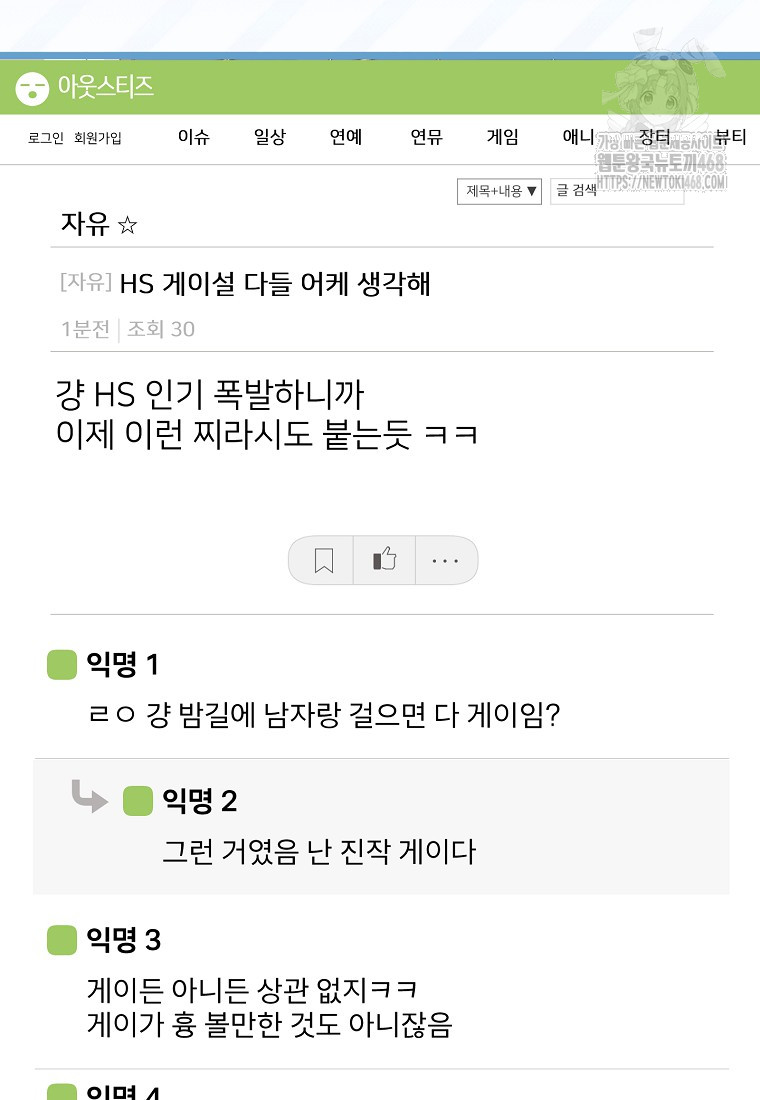Click the 회원가입 sign-up link
Viewport: 760px width, 1100px height.
pos(98,139)
